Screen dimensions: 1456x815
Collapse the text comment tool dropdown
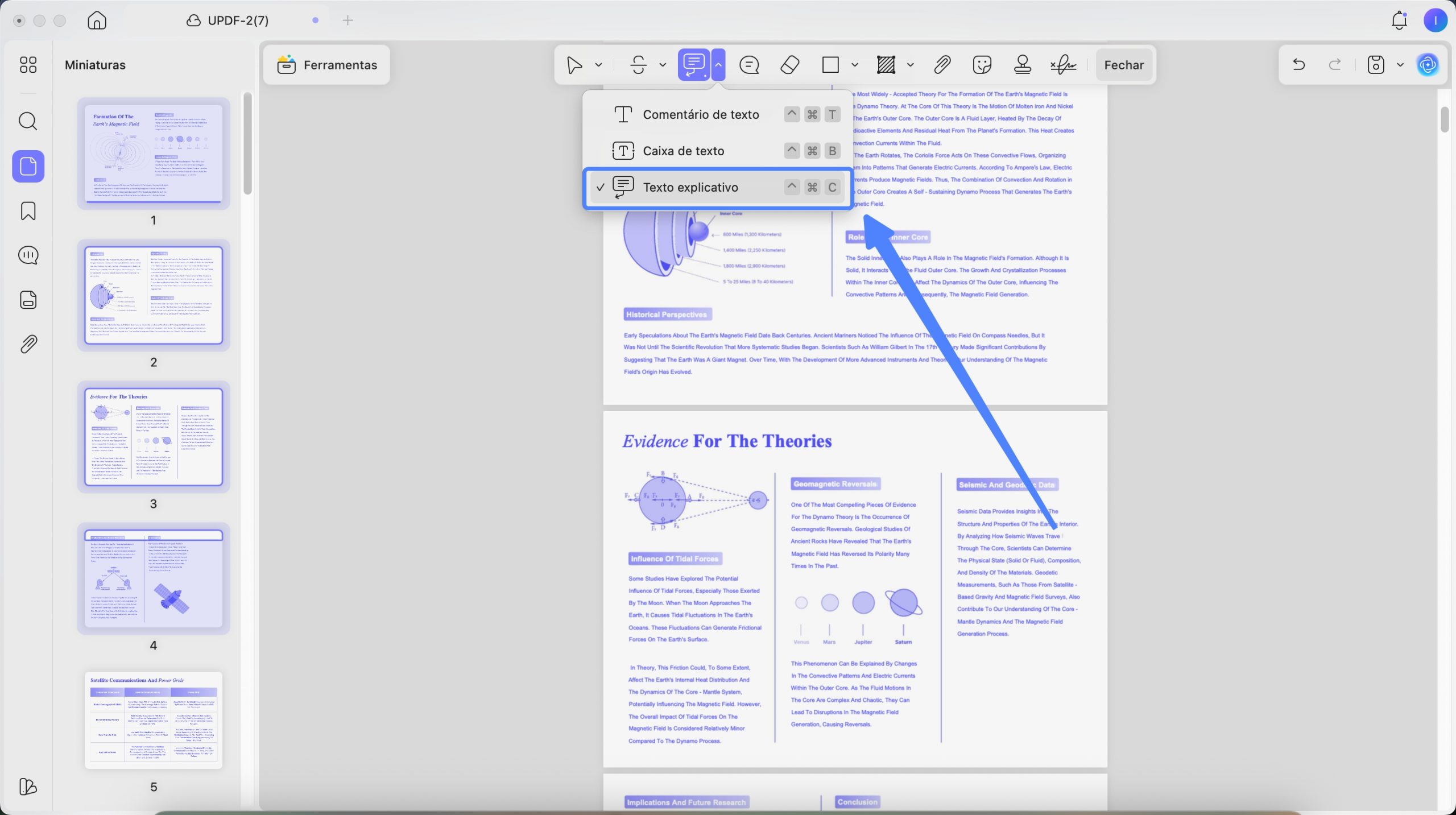tap(718, 65)
